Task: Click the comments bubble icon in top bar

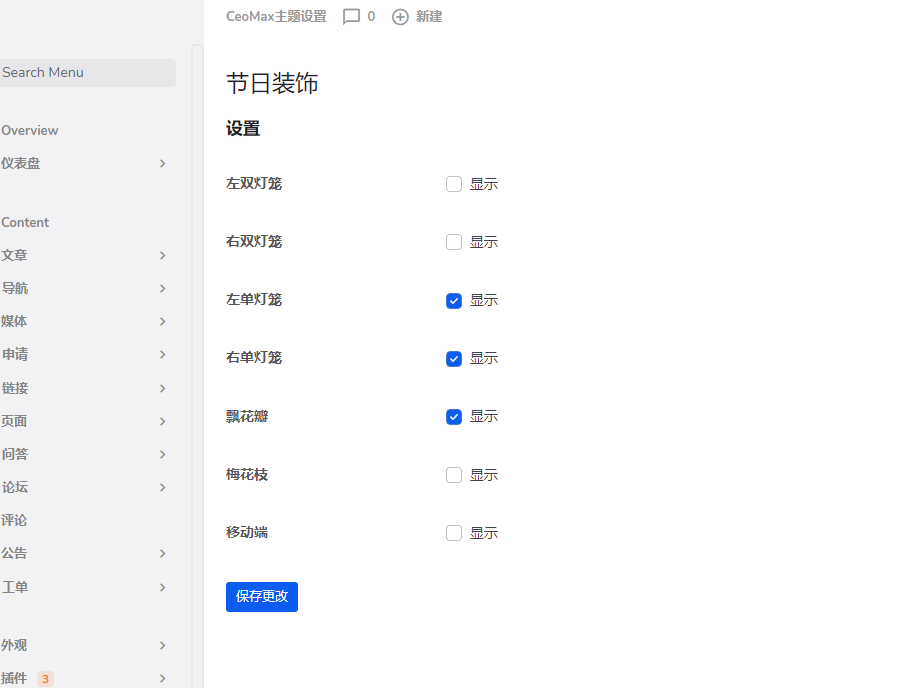Action: [351, 17]
